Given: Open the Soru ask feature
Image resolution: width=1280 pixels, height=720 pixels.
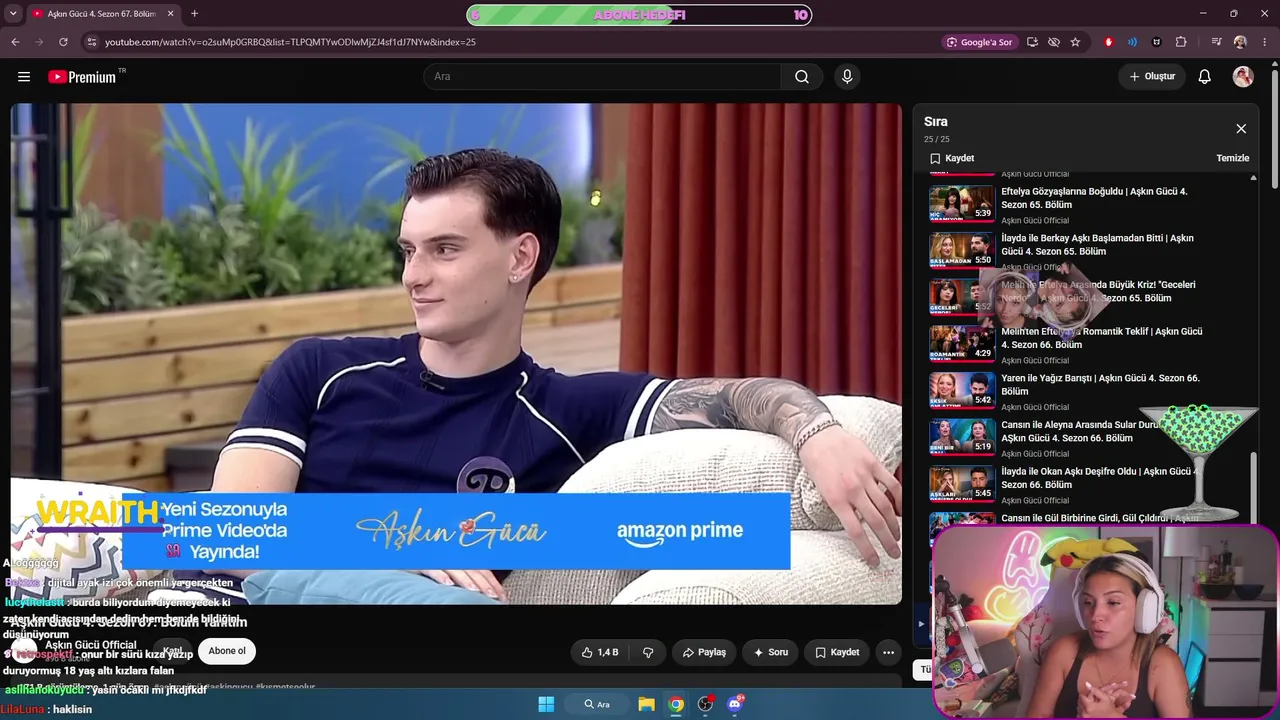Looking at the screenshot, I should point(771,652).
